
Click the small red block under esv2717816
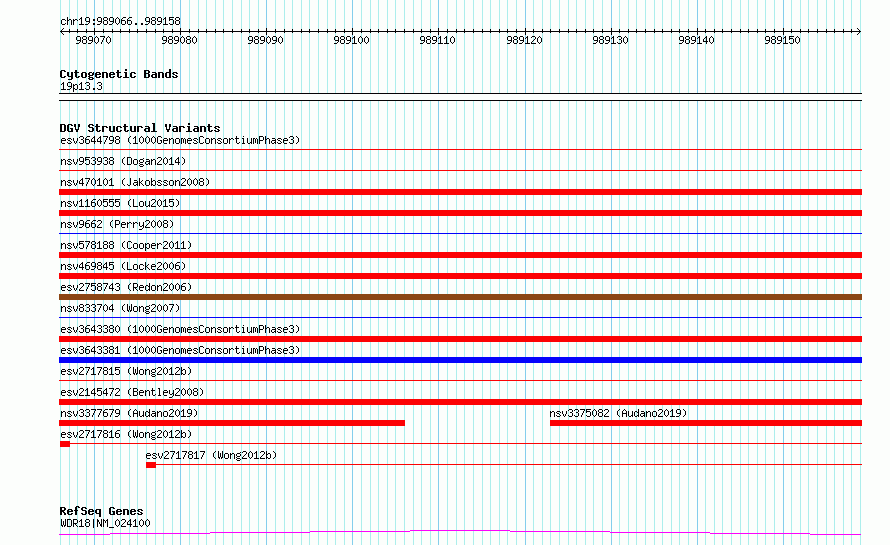click(65, 444)
